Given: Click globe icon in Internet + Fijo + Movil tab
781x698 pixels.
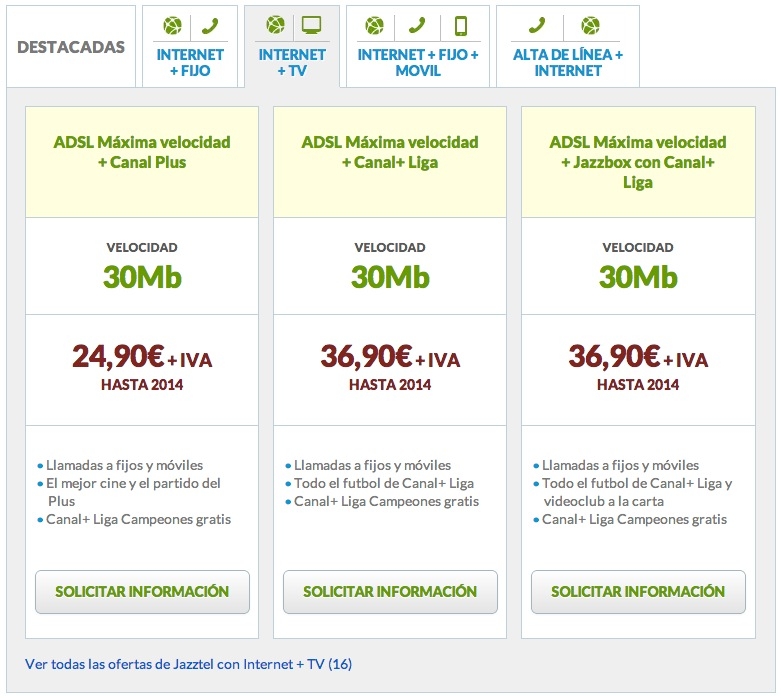Looking at the screenshot, I should (374, 25).
